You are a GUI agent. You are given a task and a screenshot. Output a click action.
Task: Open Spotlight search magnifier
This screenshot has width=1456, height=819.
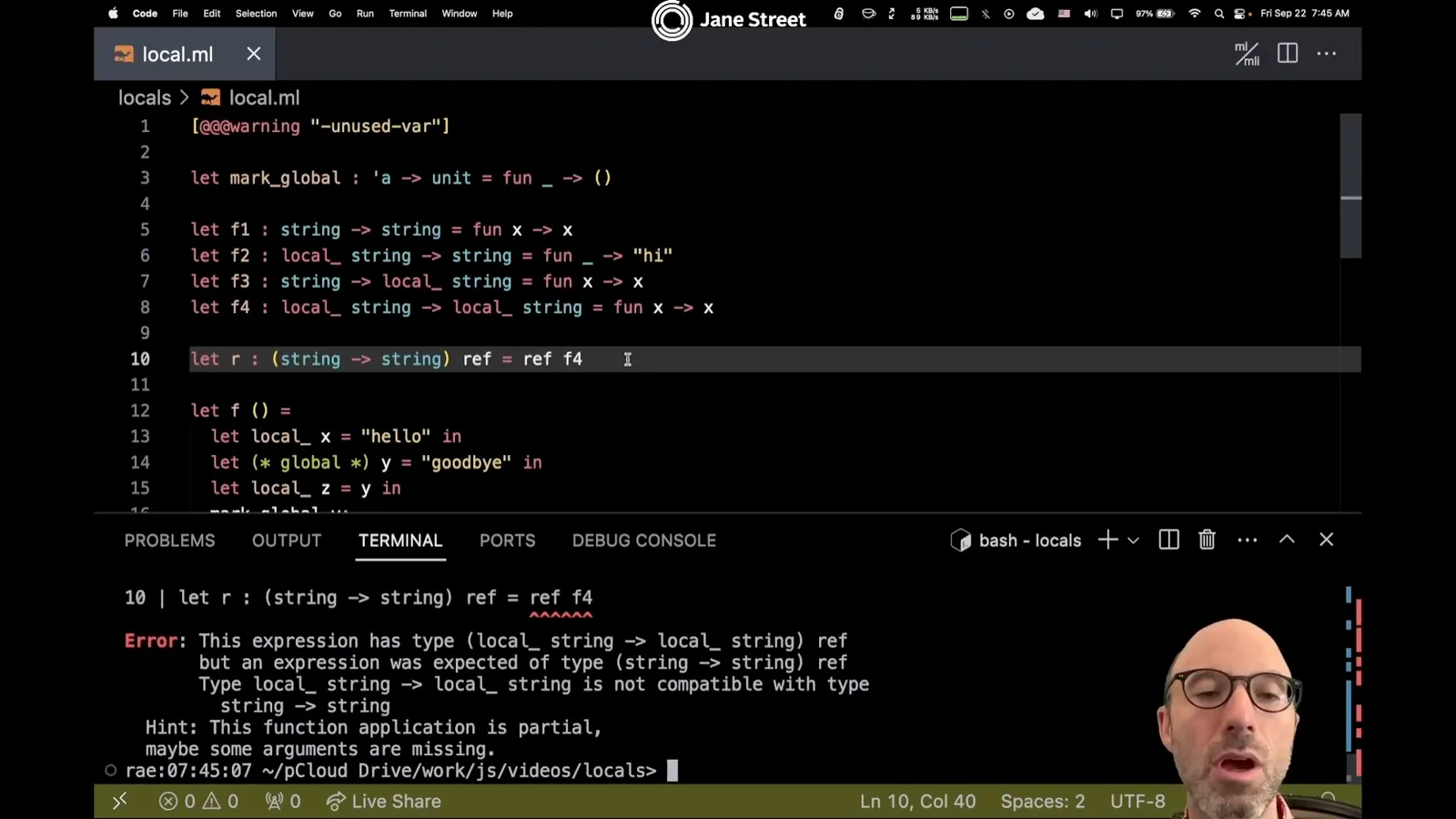[x=1218, y=14]
